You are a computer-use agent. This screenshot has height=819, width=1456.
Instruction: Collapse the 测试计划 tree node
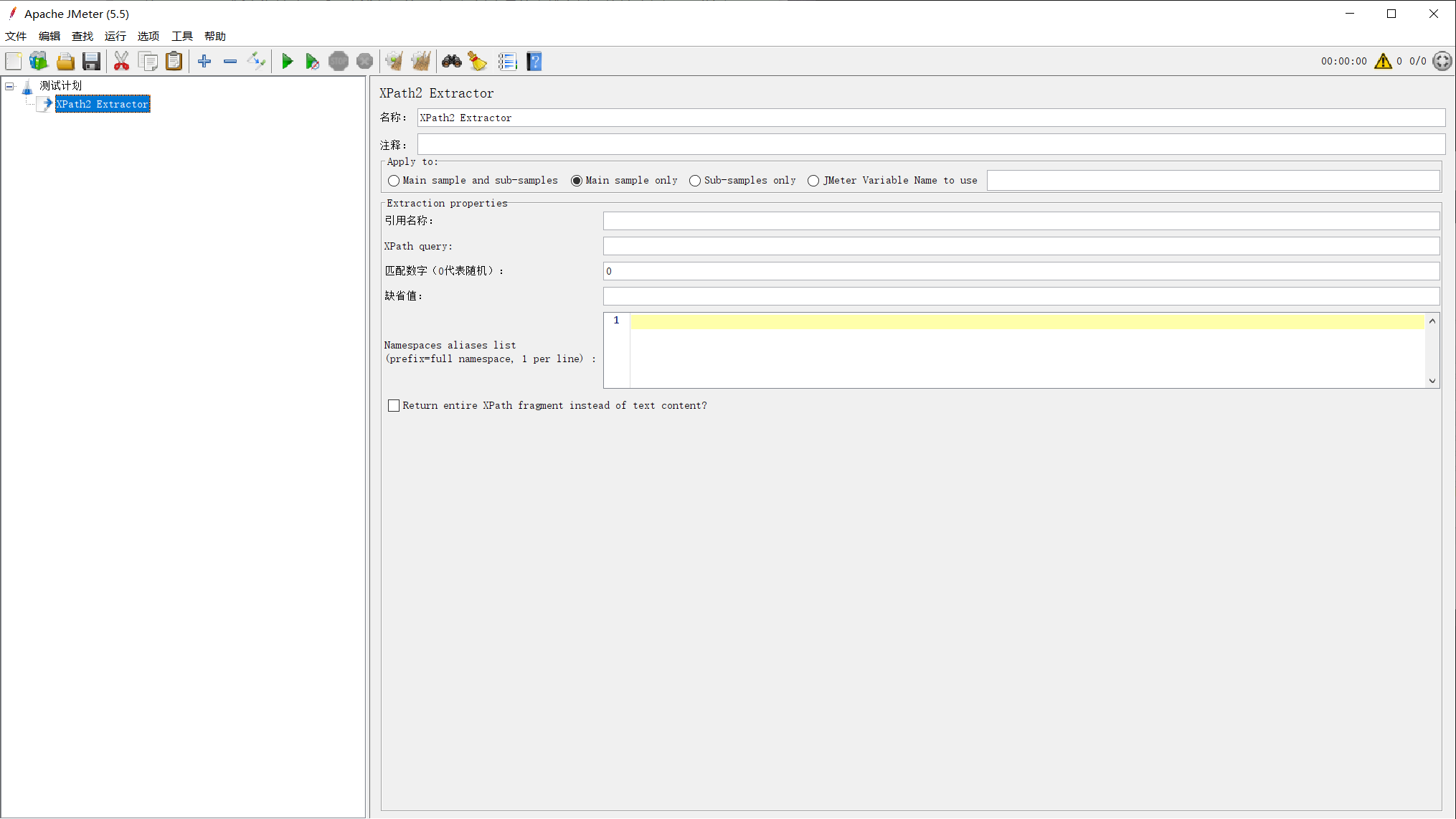point(9,85)
